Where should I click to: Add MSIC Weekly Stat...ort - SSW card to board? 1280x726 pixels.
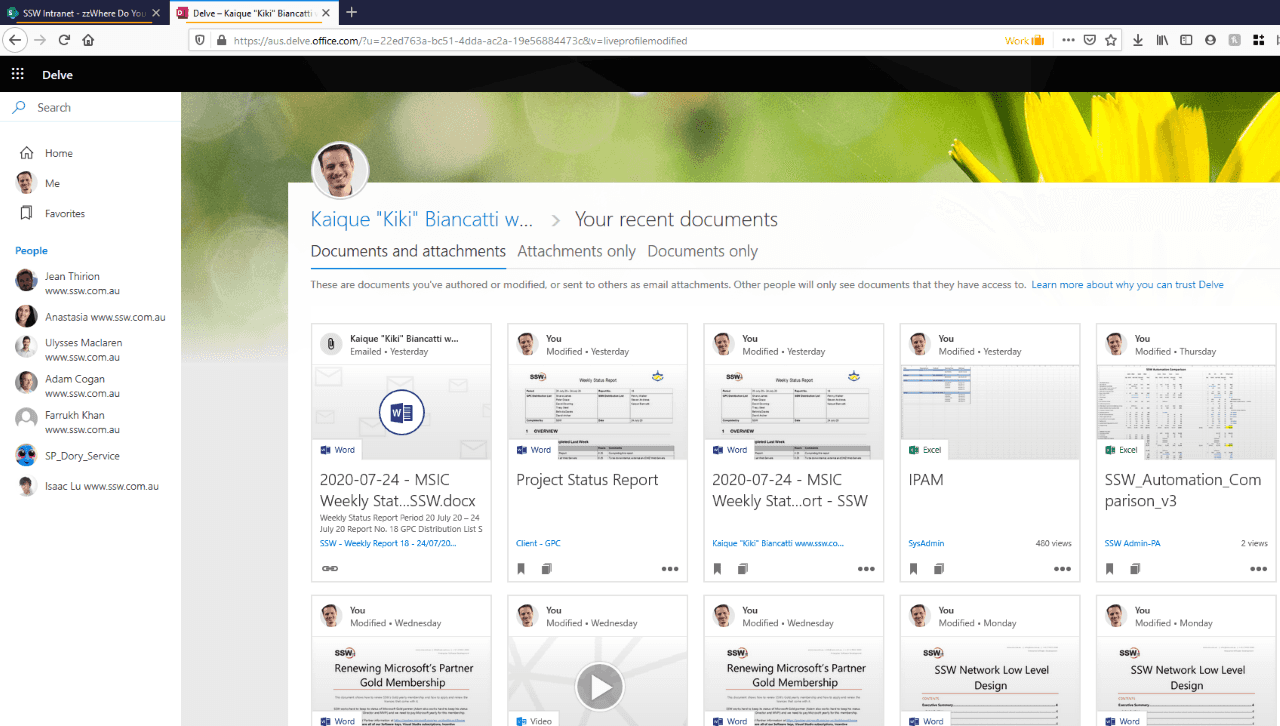click(x=742, y=569)
